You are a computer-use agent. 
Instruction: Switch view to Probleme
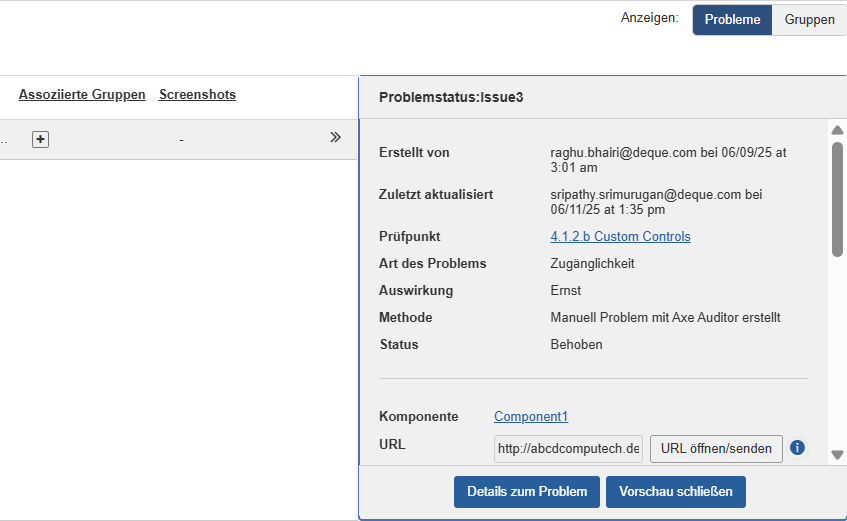[732, 19]
